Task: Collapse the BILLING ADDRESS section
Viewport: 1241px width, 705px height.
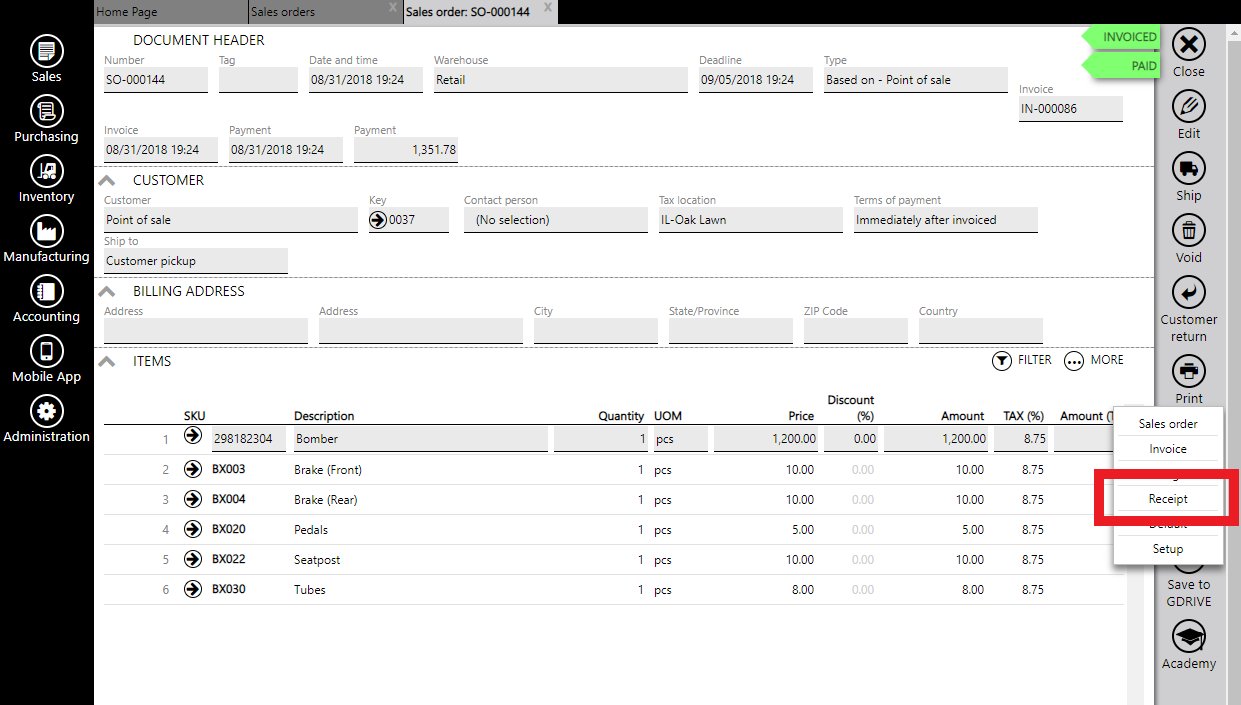Action: pyautogui.click(x=107, y=292)
